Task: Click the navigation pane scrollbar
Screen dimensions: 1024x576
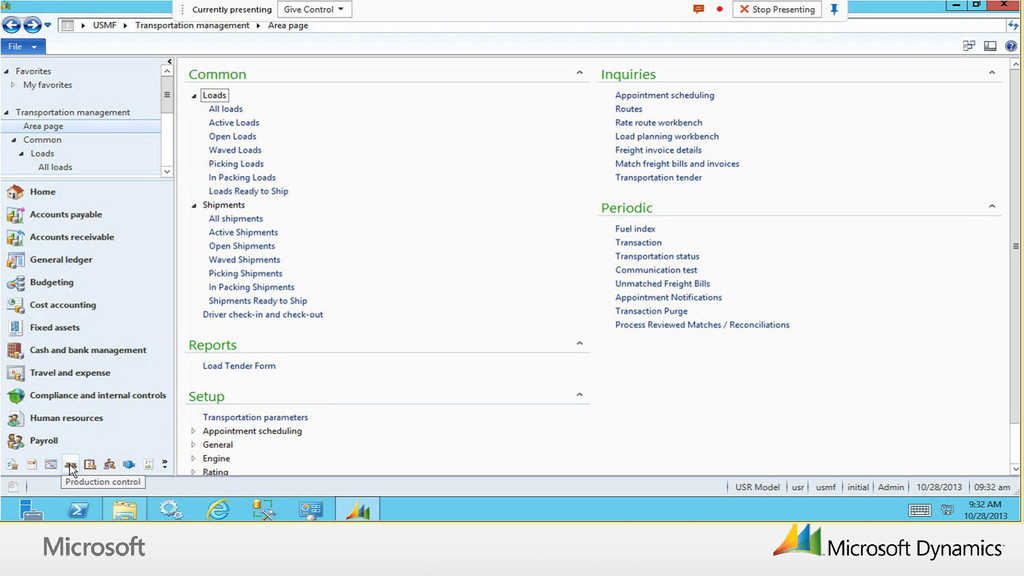Action: point(167,95)
